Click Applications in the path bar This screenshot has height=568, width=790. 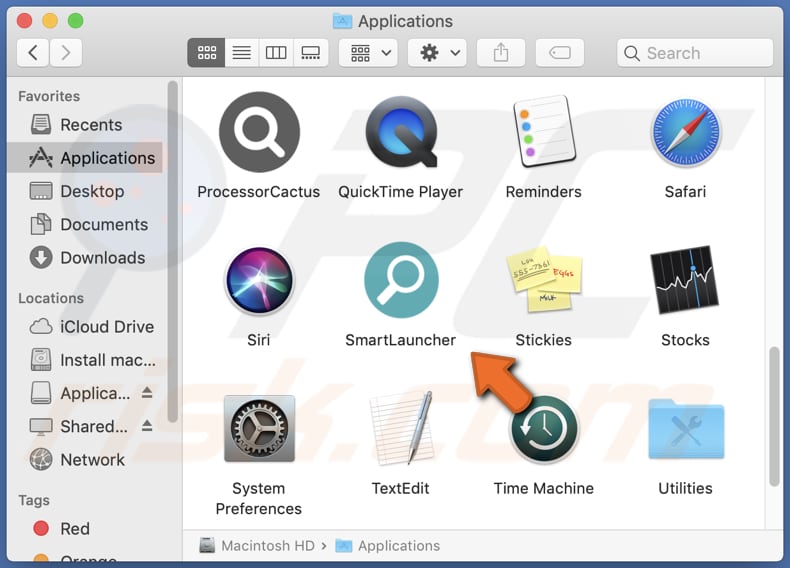click(388, 545)
